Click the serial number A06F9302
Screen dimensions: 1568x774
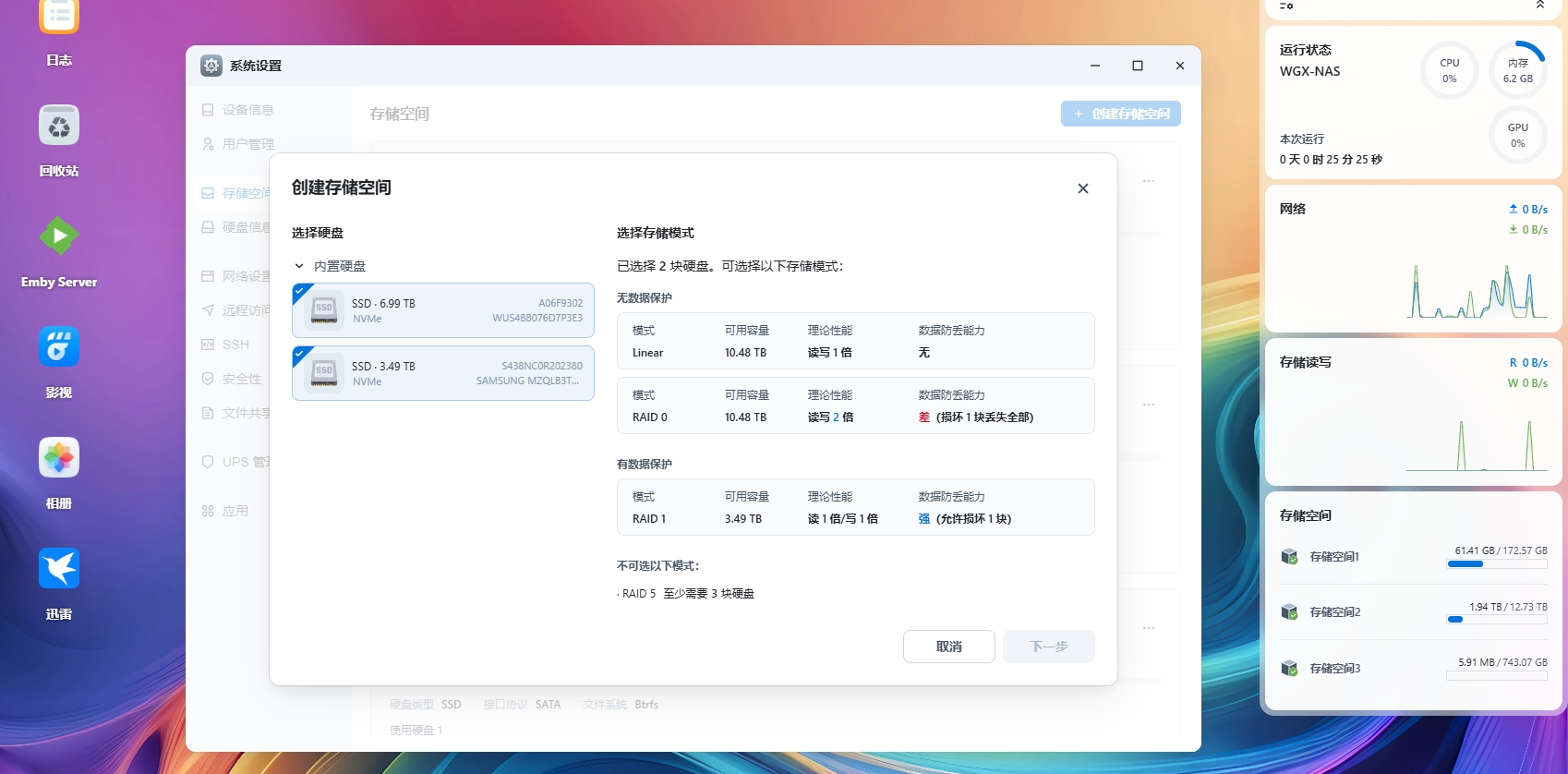point(561,303)
